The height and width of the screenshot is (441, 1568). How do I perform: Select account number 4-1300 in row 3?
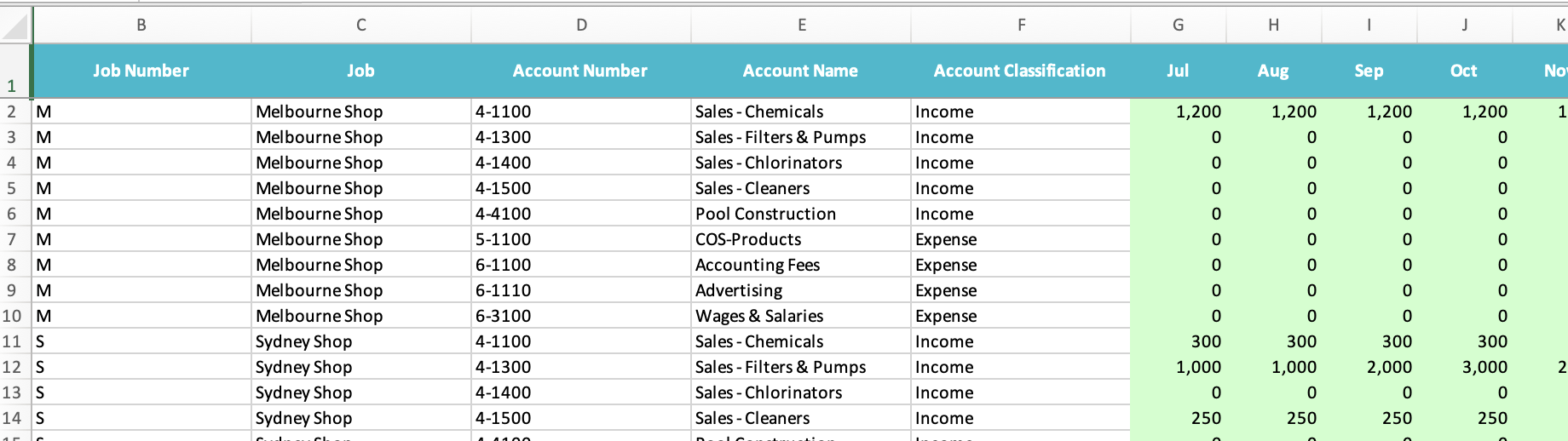click(581, 137)
